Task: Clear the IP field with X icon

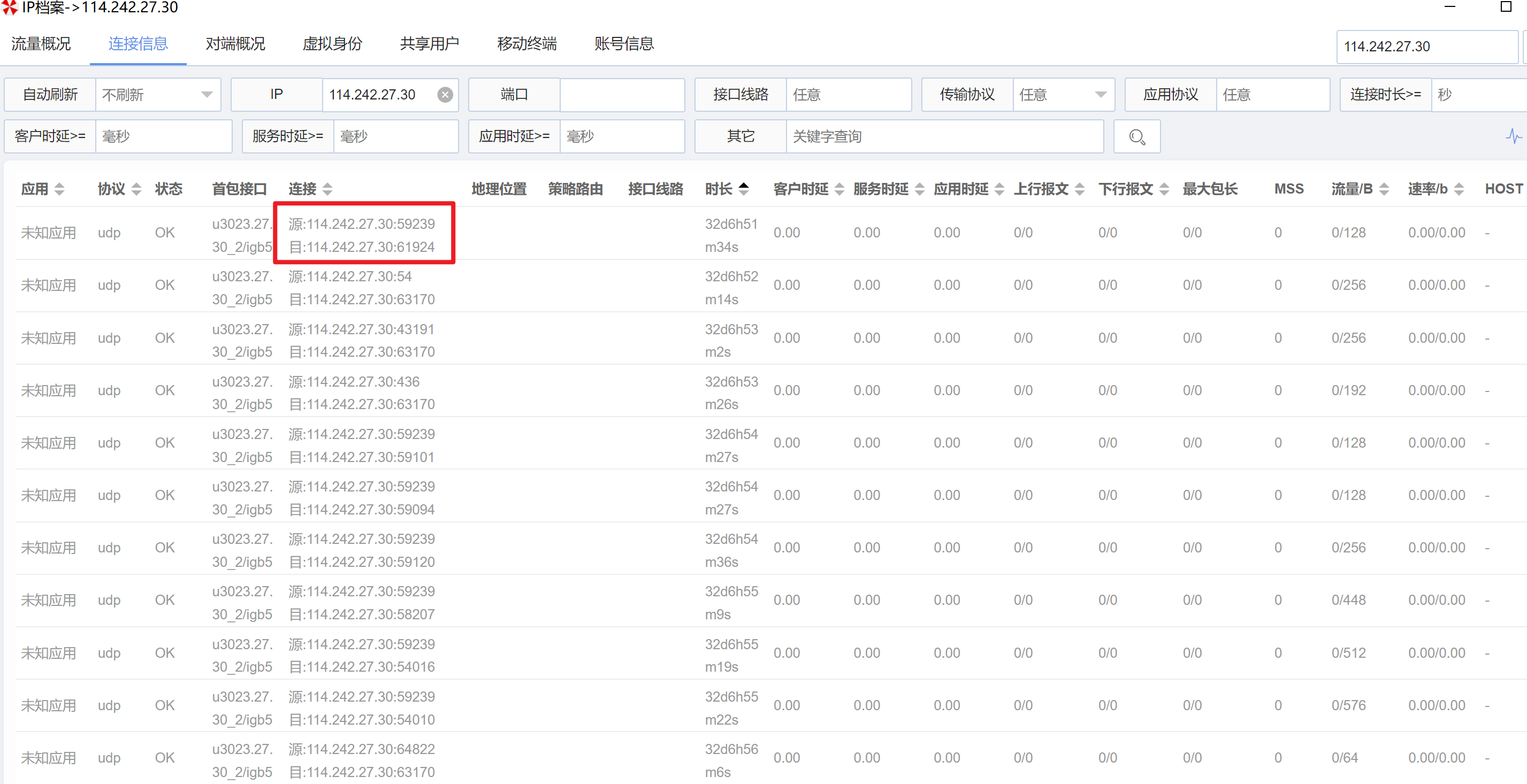Action: (x=445, y=95)
